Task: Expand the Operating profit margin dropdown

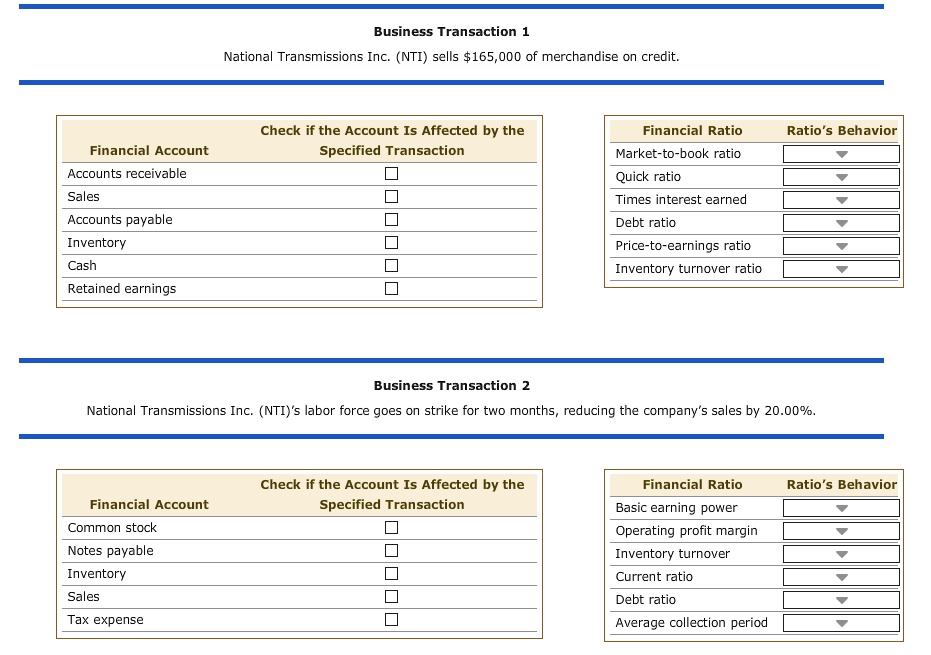Action: pos(841,531)
